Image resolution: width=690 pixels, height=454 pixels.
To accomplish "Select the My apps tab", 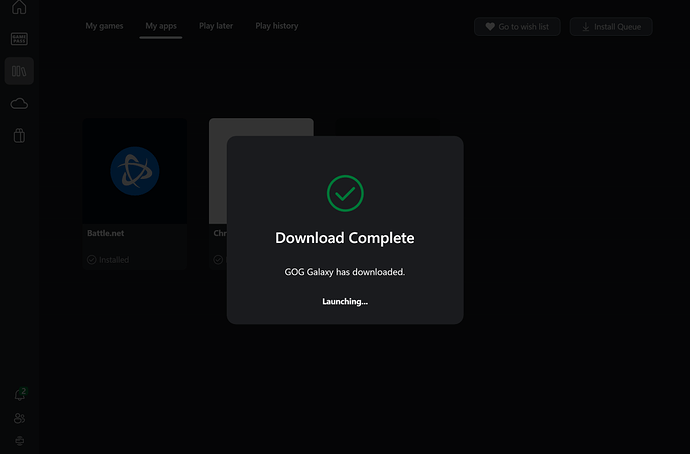I will coord(160,26).
